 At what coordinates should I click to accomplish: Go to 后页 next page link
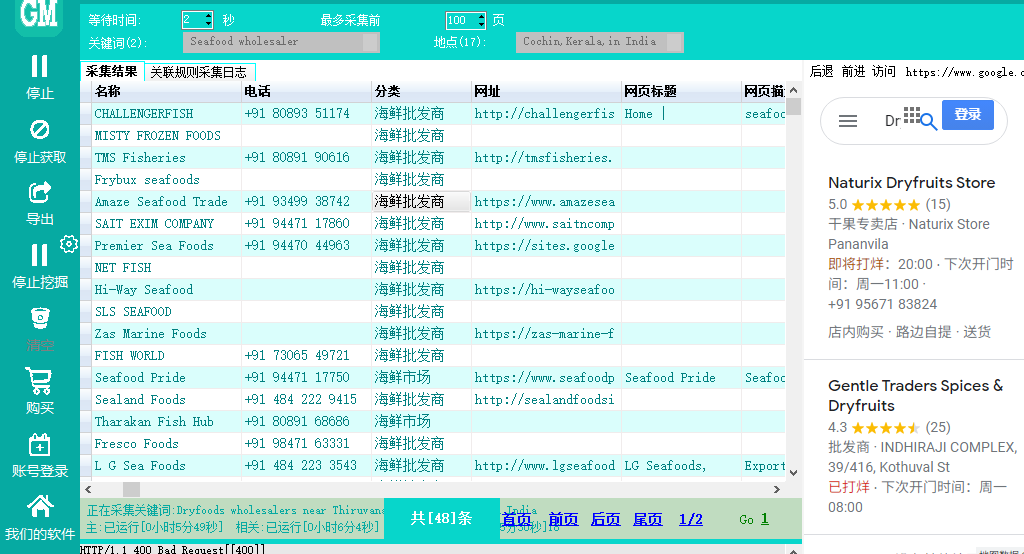tap(605, 519)
